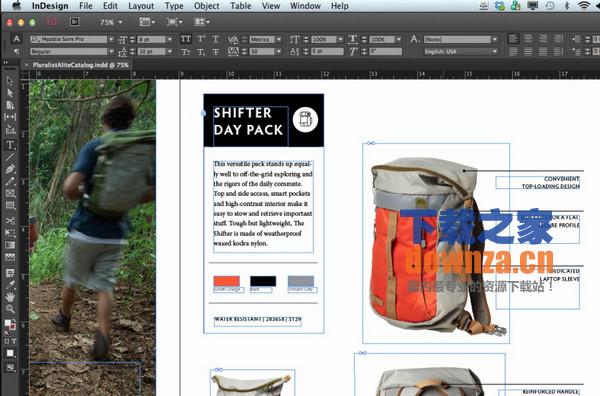The height and width of the screenshot is (396, 600).
Task: Select the Rectangle tool
Action: (x=10, y=205)
